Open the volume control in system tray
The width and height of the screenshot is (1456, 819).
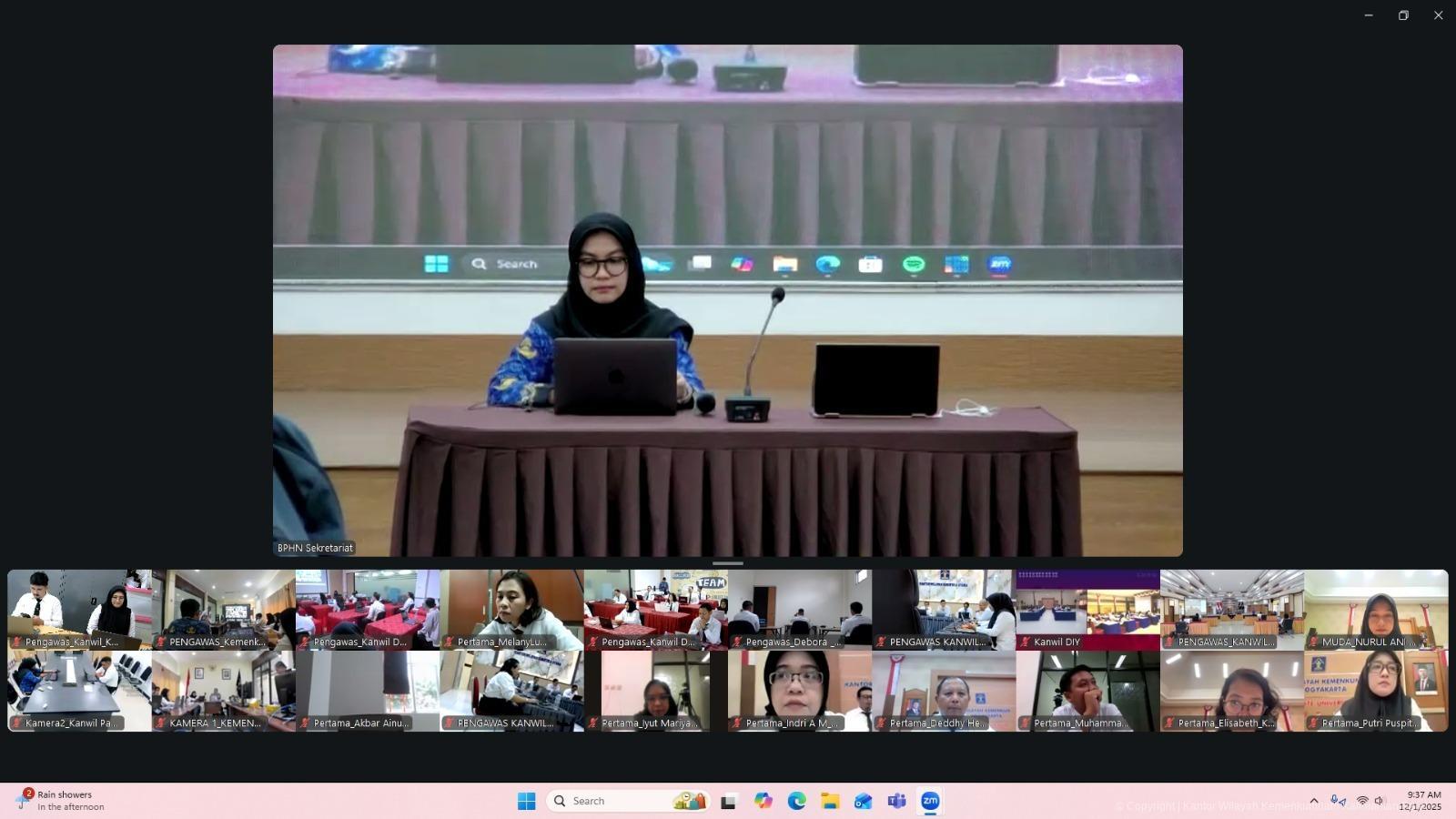(x=1380, y=801)
